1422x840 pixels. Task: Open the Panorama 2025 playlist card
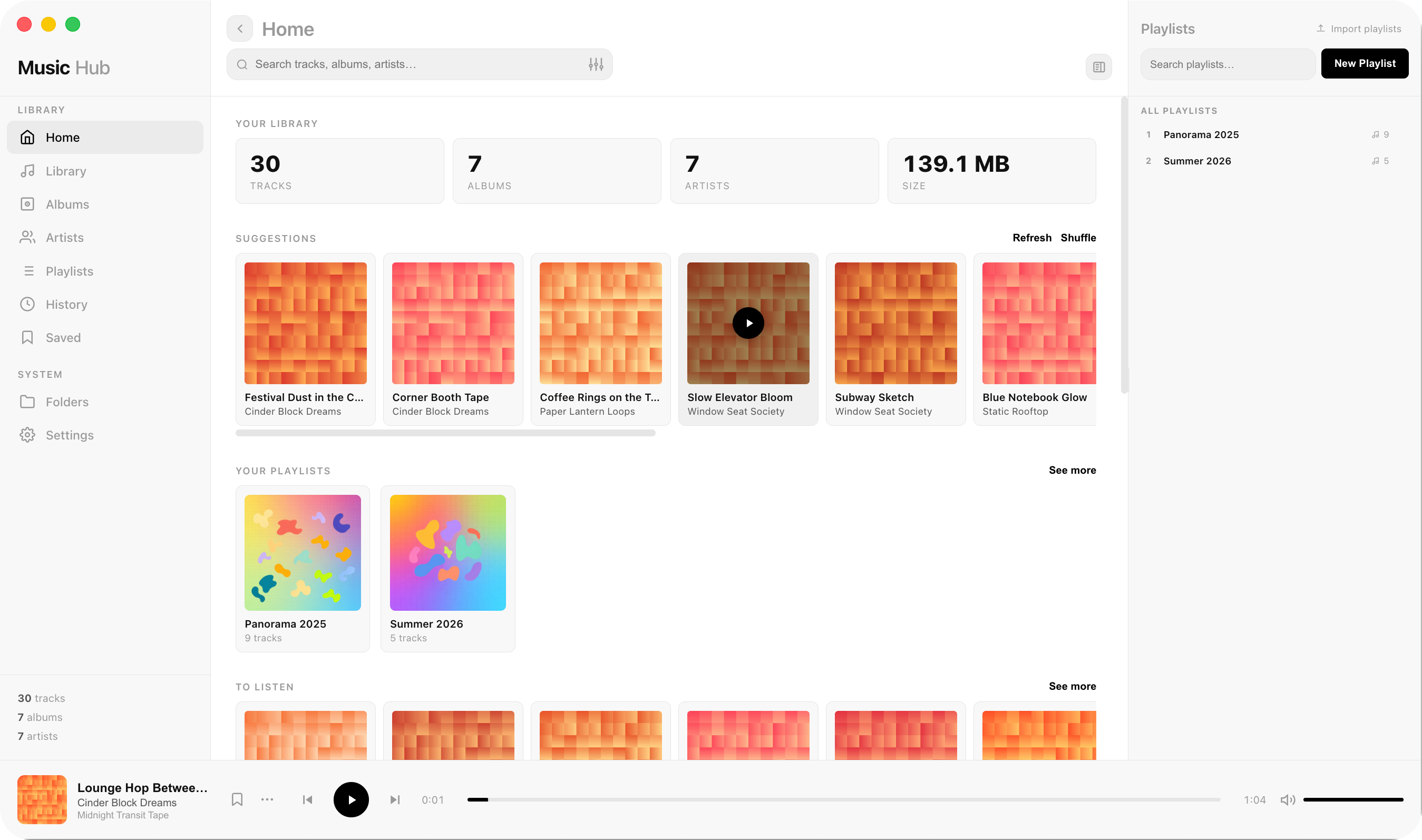303,569
